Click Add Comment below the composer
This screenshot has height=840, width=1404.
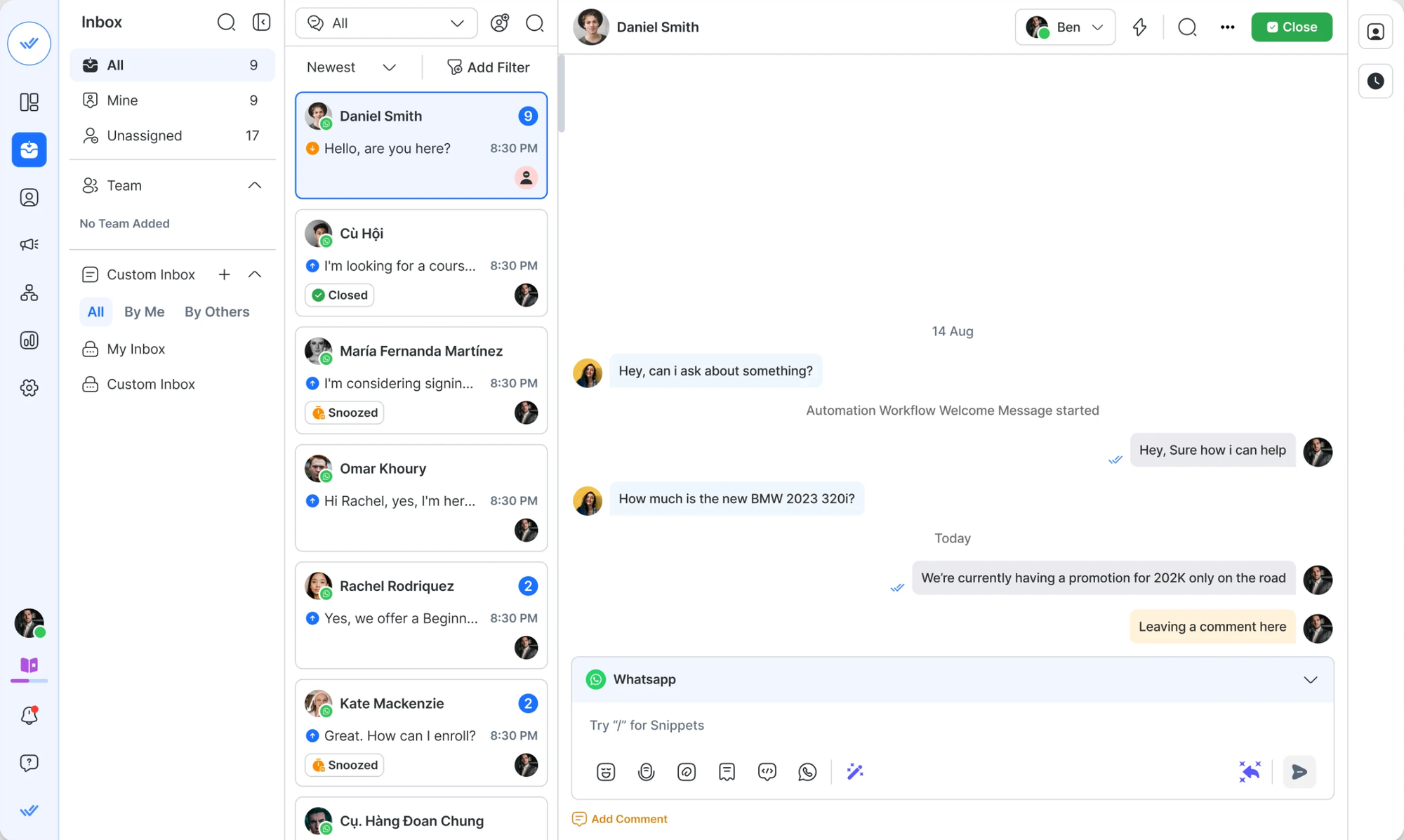coord(618,819)
